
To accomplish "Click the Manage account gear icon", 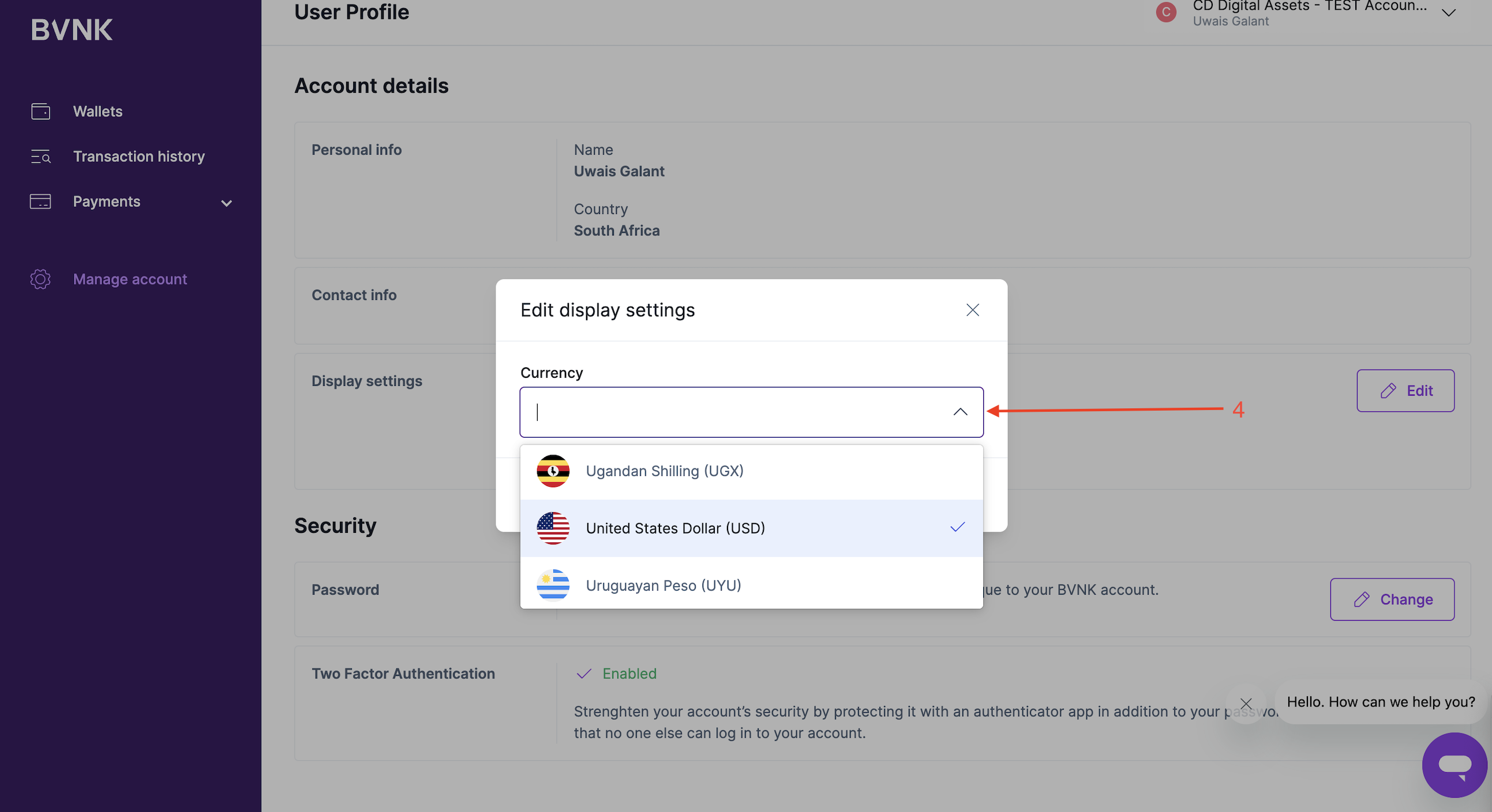I will (40, 279).
